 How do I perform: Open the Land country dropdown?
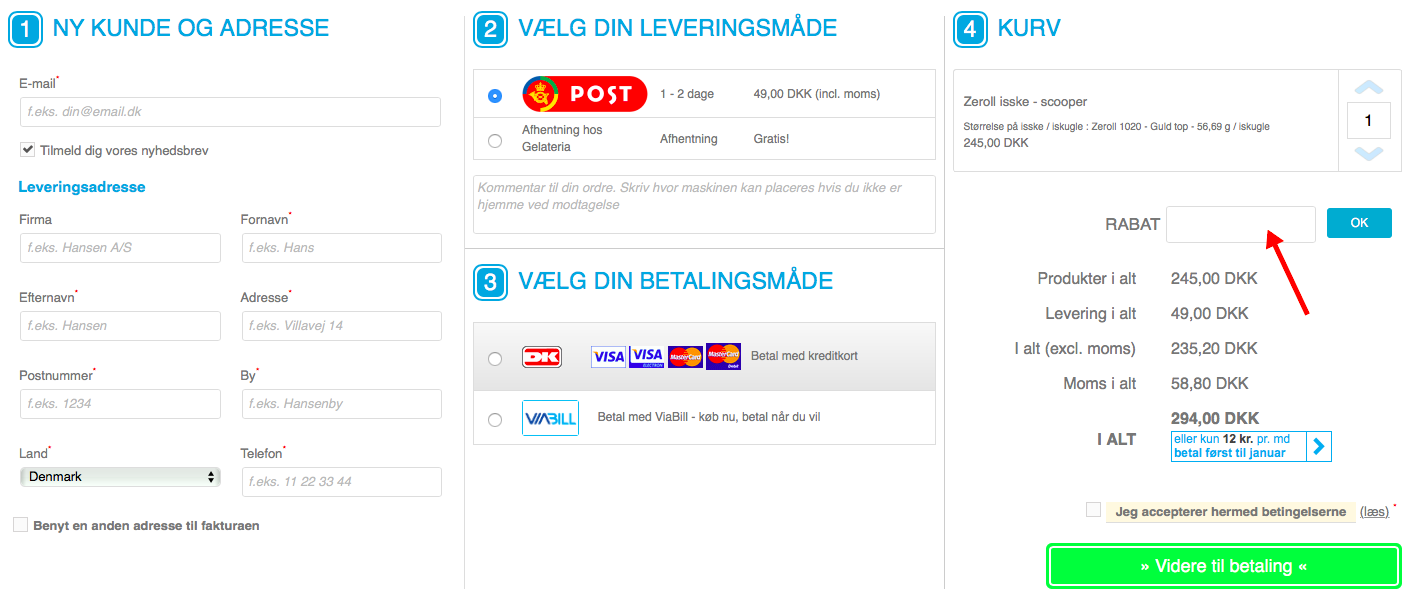point(120,477)
